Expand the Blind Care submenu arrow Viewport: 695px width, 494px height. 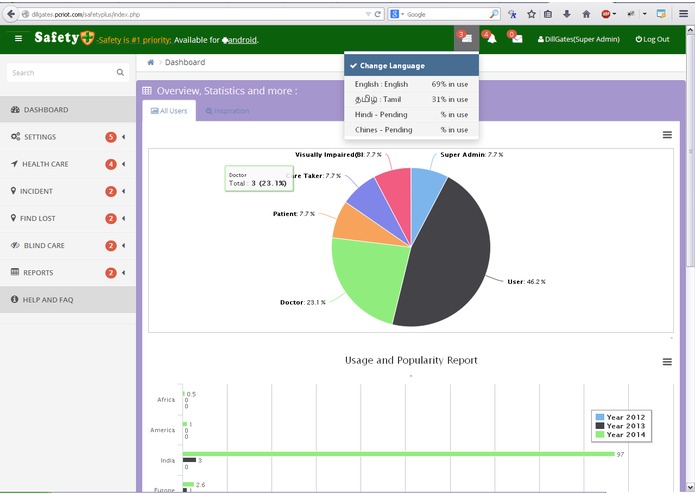(124, 245)
